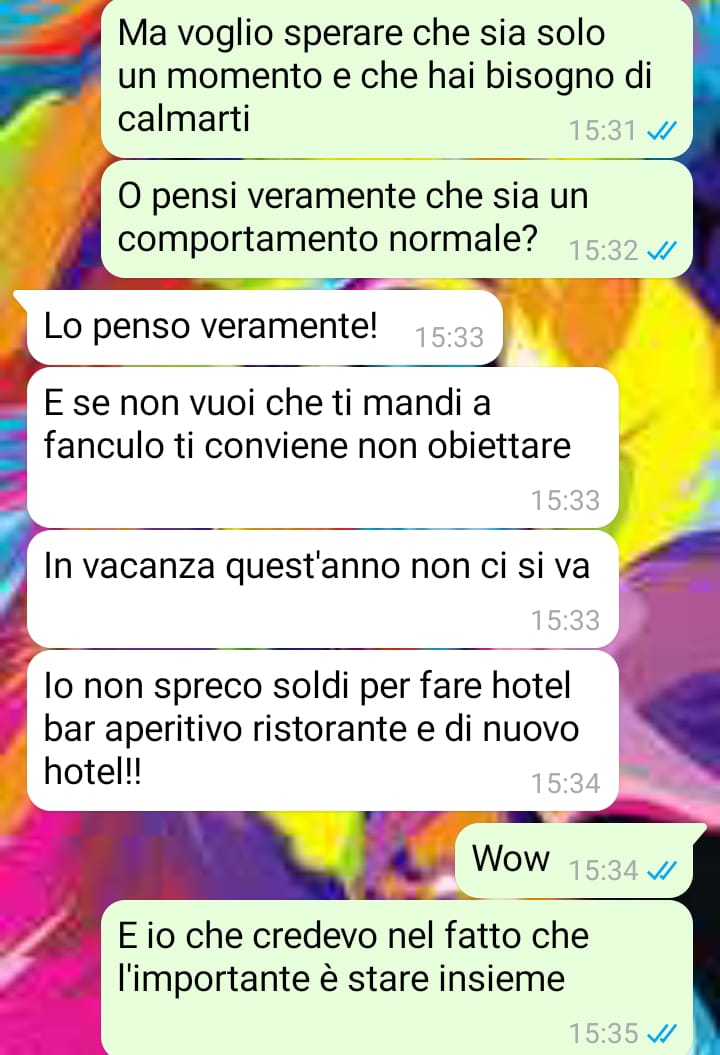Tap the 15:33 timestamp on the vacation message

(x=565, y=620)
